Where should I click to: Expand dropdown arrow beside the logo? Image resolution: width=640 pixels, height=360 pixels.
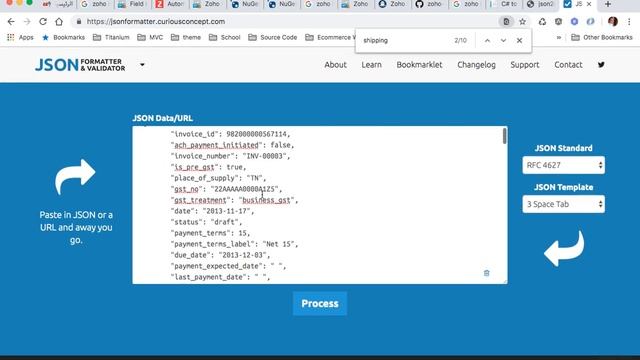pos(142,64)
